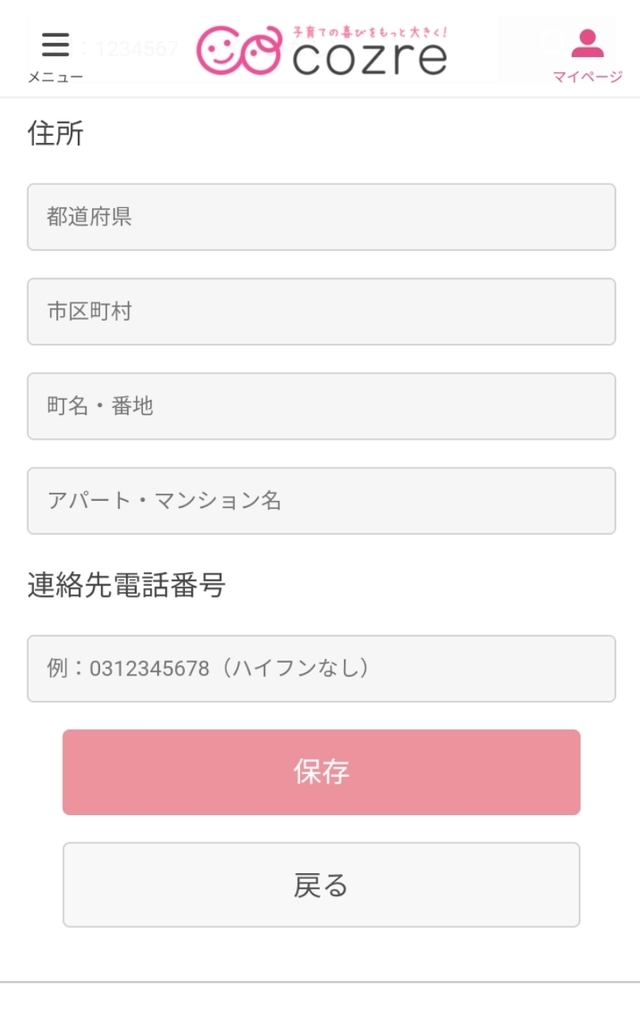The height and width of the screenshot is (1016, 640).
Task: Click the 町名・番地 address field
Action: click(321, 406)
